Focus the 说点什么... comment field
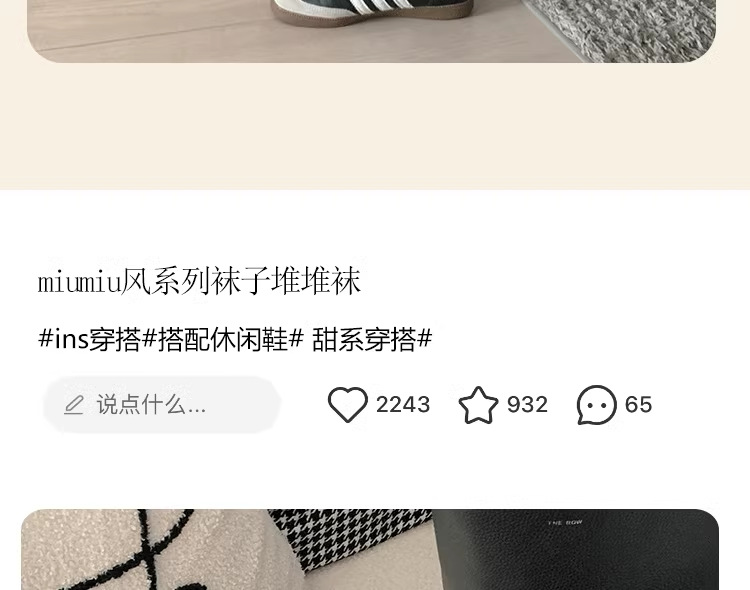750x590 pixels. [162, 405]
